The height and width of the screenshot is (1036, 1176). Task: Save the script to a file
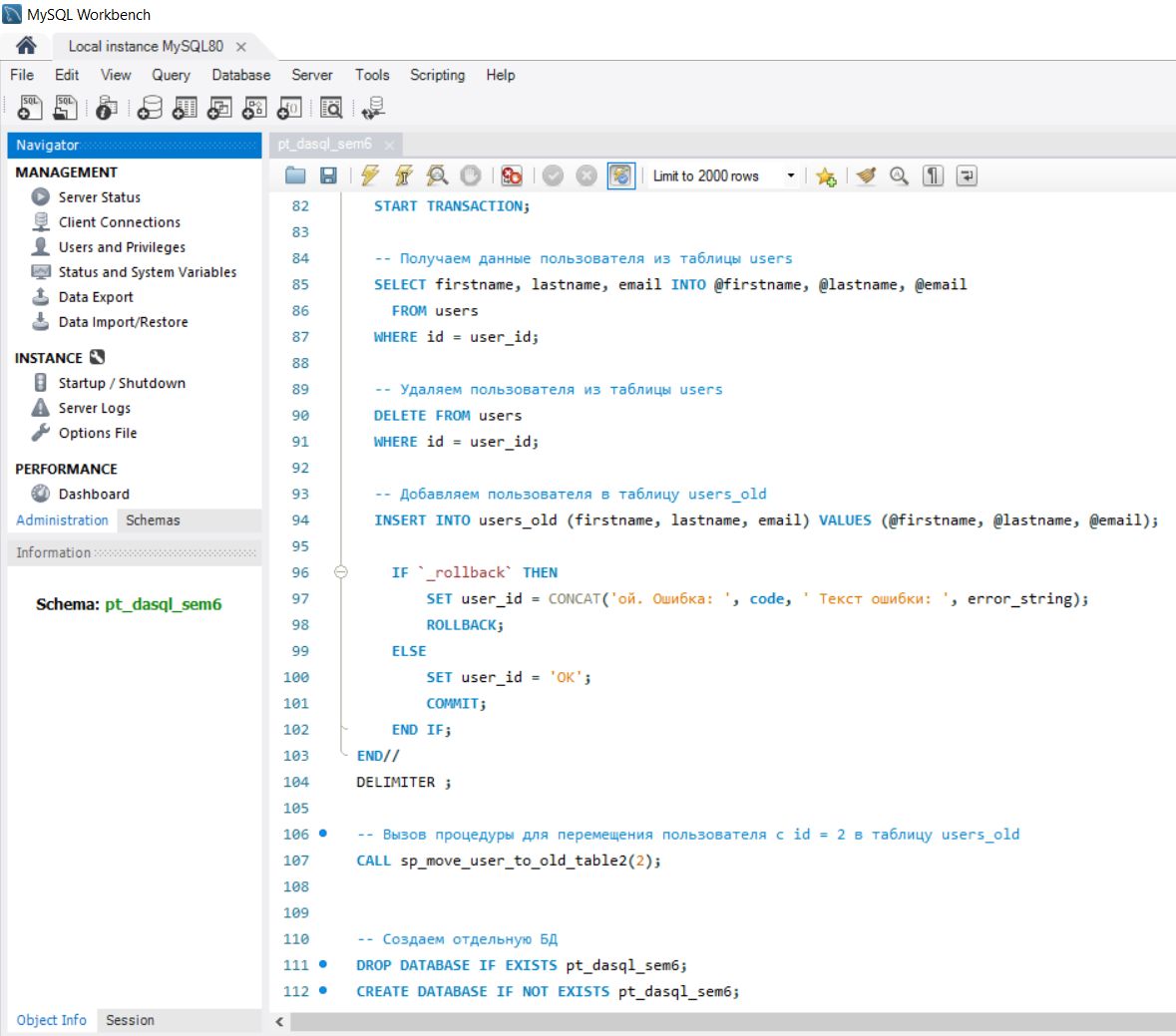pos(328,176)
